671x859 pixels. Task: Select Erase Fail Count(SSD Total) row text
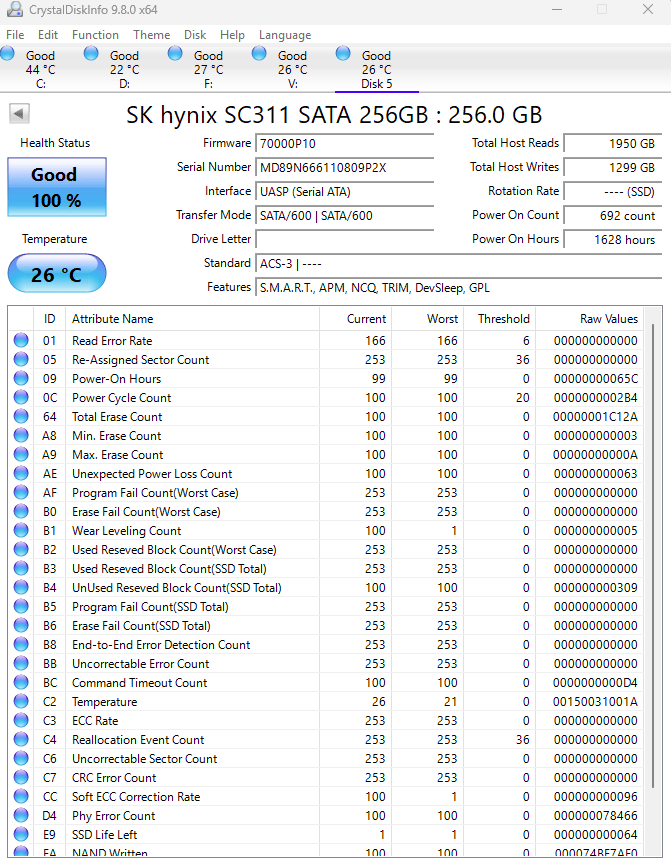pos(141,626)
